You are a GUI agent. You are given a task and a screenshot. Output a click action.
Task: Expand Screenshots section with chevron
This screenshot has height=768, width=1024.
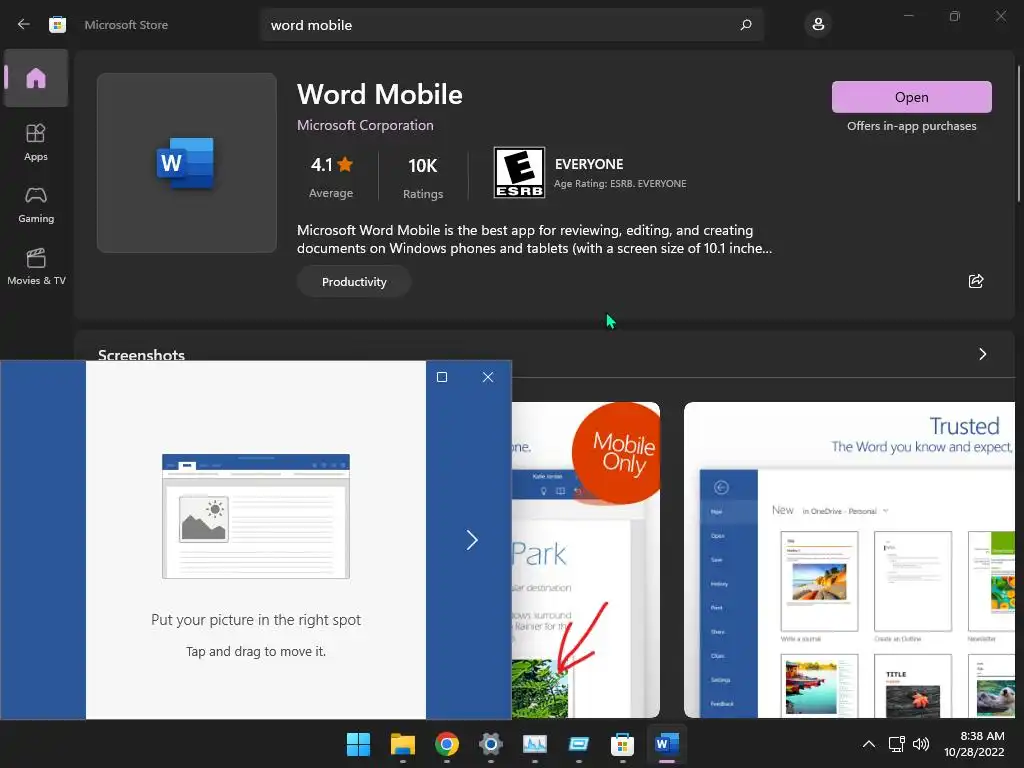[x=982, y=354]
